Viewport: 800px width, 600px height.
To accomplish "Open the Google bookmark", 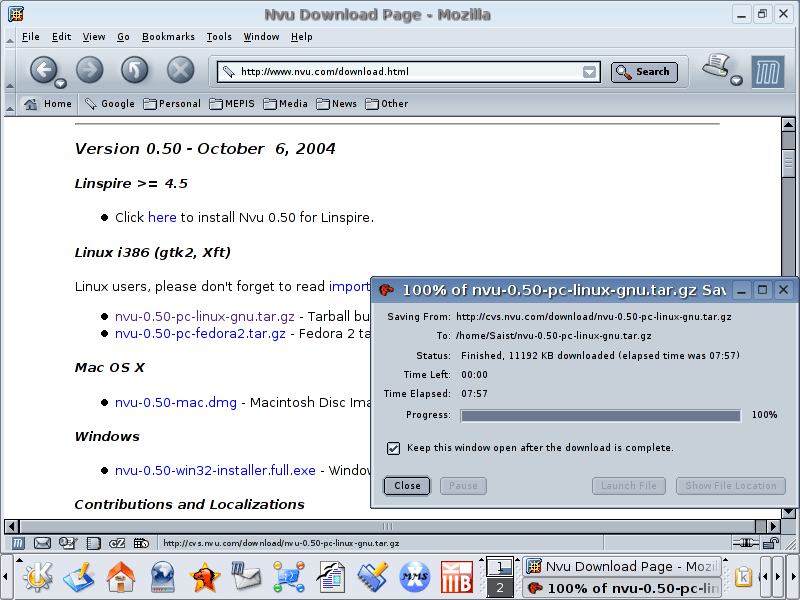I will [110, 104].
